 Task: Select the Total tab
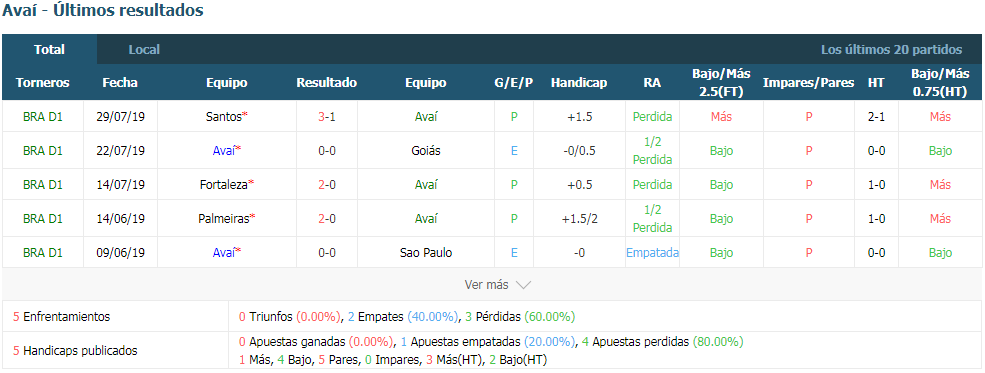click(50, 50)
